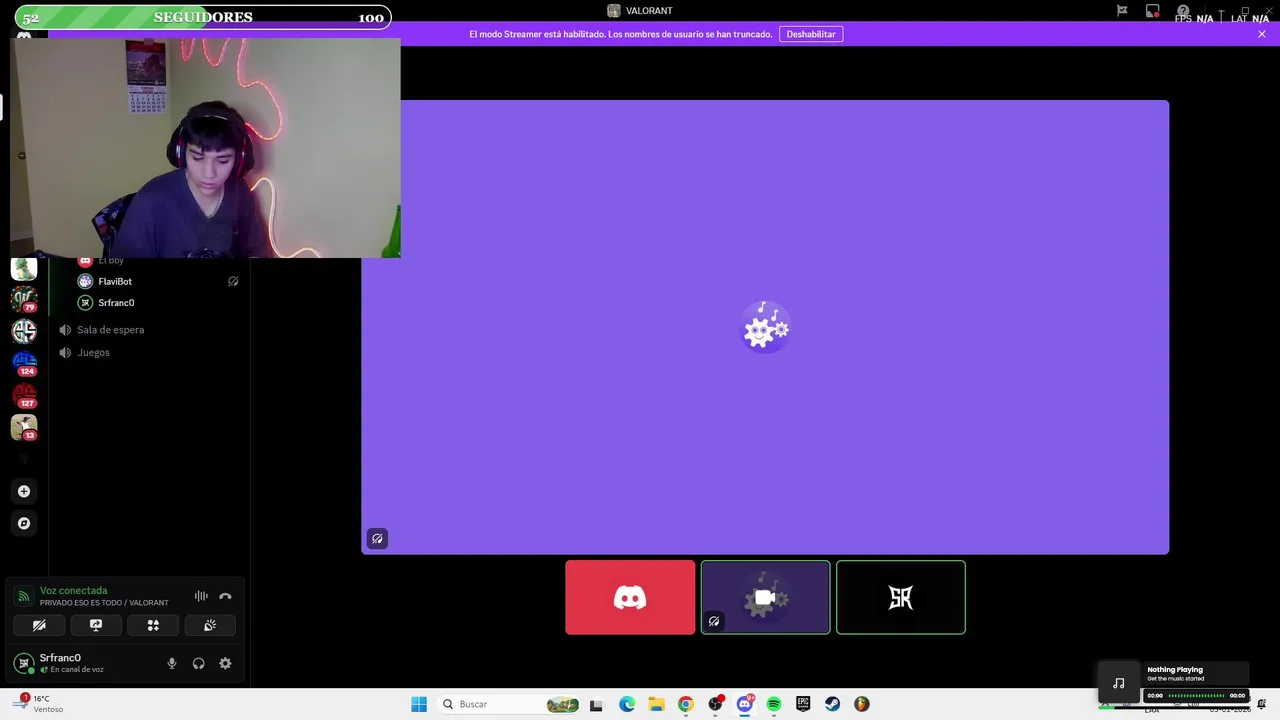1280x720 pixels.
Task: Turn on camera in voice panel
Action: 39,625
